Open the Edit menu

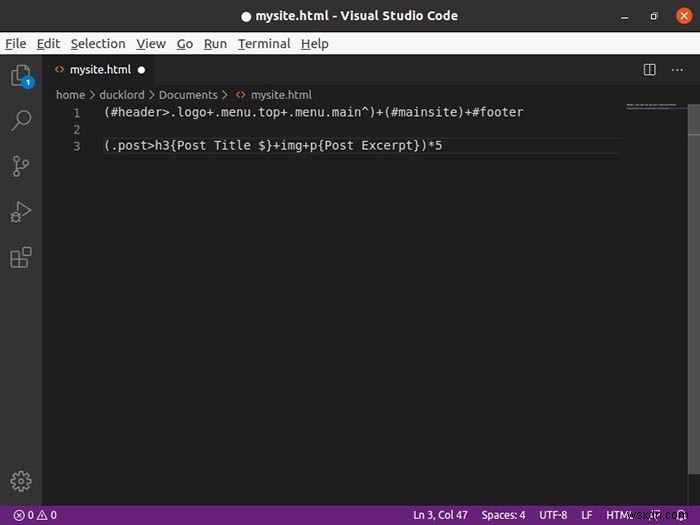[x=48, y=44]
